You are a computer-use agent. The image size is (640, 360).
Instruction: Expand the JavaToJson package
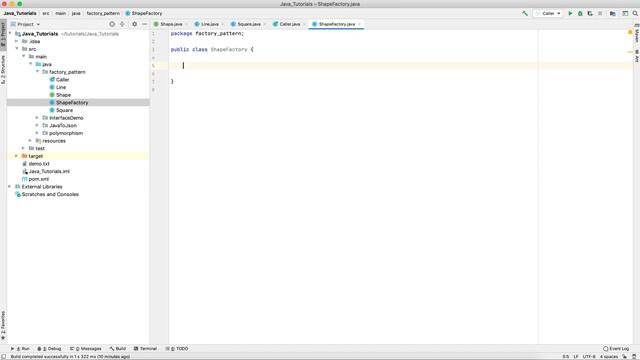[37, 125]
